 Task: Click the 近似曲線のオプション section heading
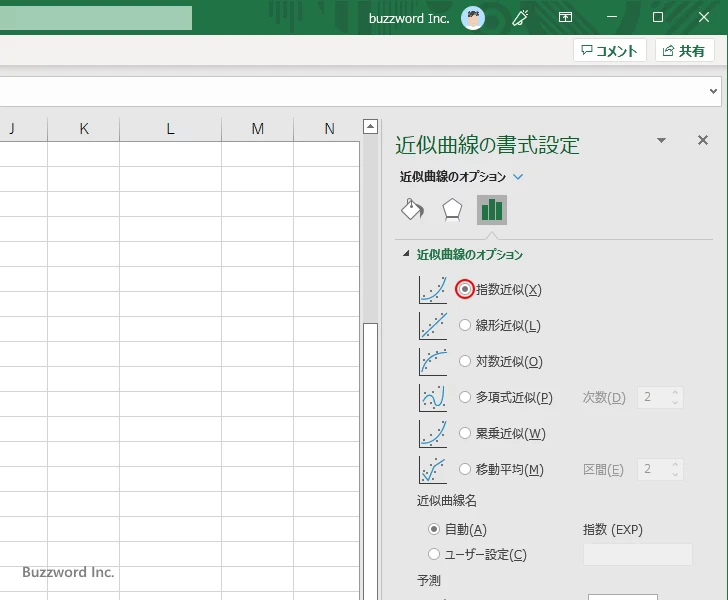pos(469,254)
